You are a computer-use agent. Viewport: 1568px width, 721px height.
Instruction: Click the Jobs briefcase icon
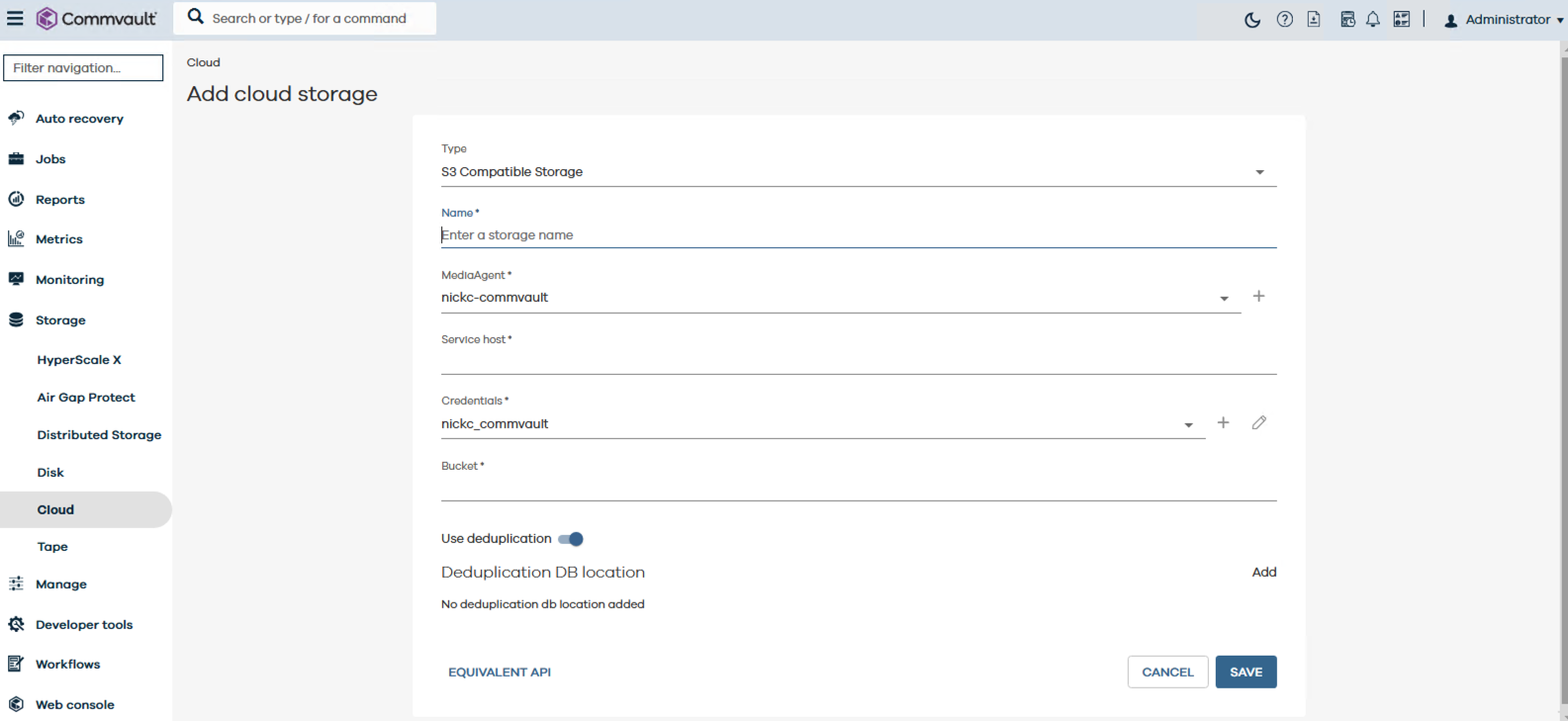tap(16, 158)
